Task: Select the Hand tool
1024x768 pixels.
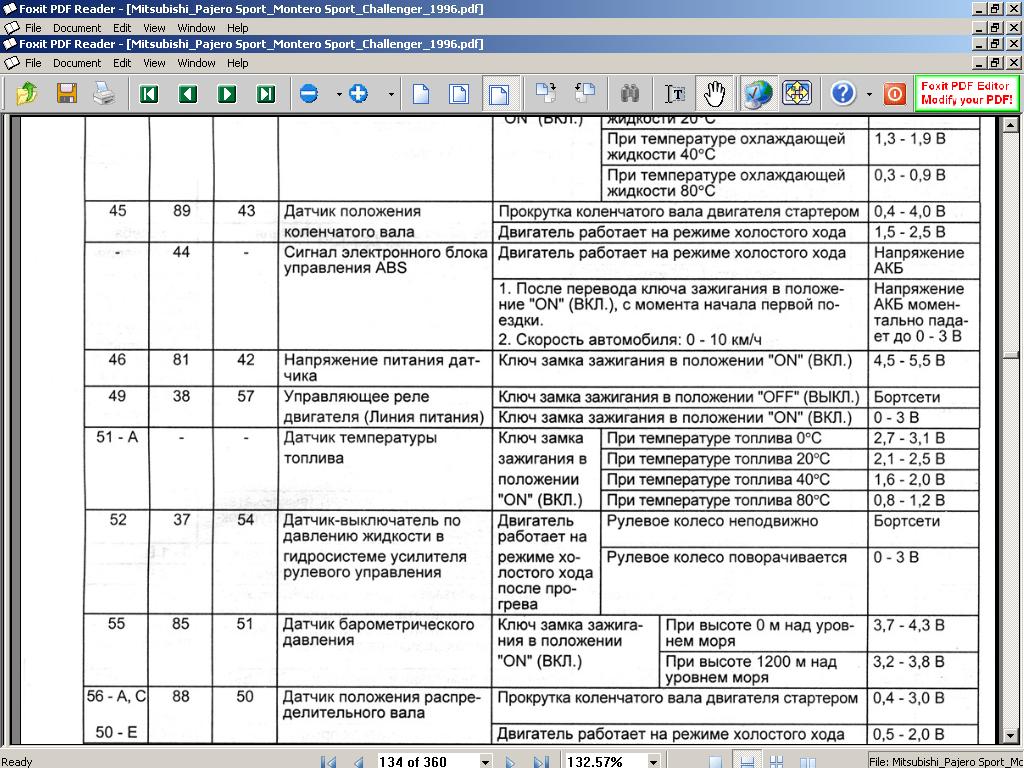Action: 713,94
